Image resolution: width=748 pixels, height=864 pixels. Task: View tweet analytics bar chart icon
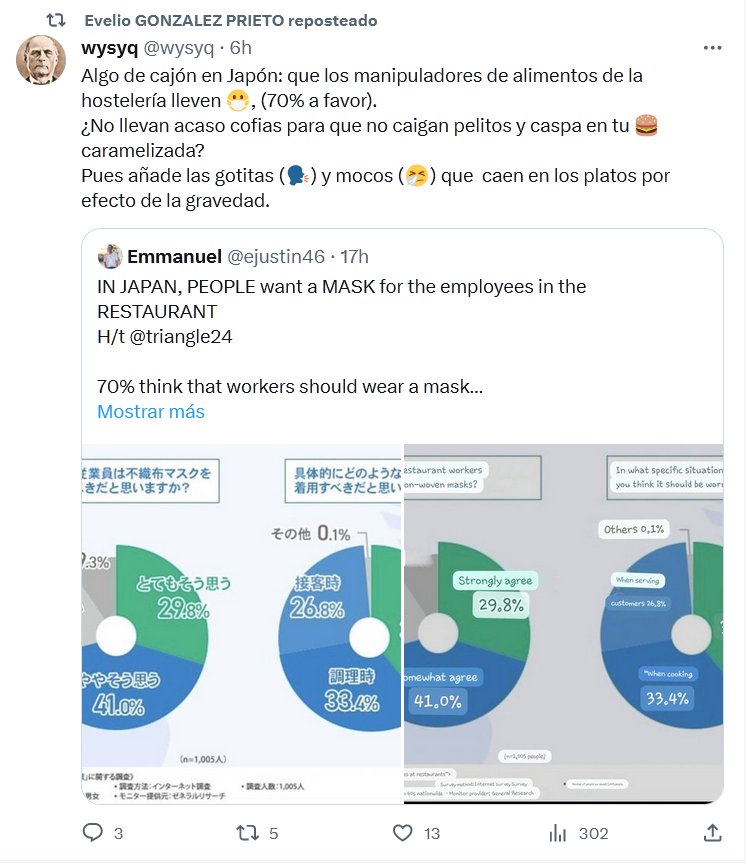[560, 833]
